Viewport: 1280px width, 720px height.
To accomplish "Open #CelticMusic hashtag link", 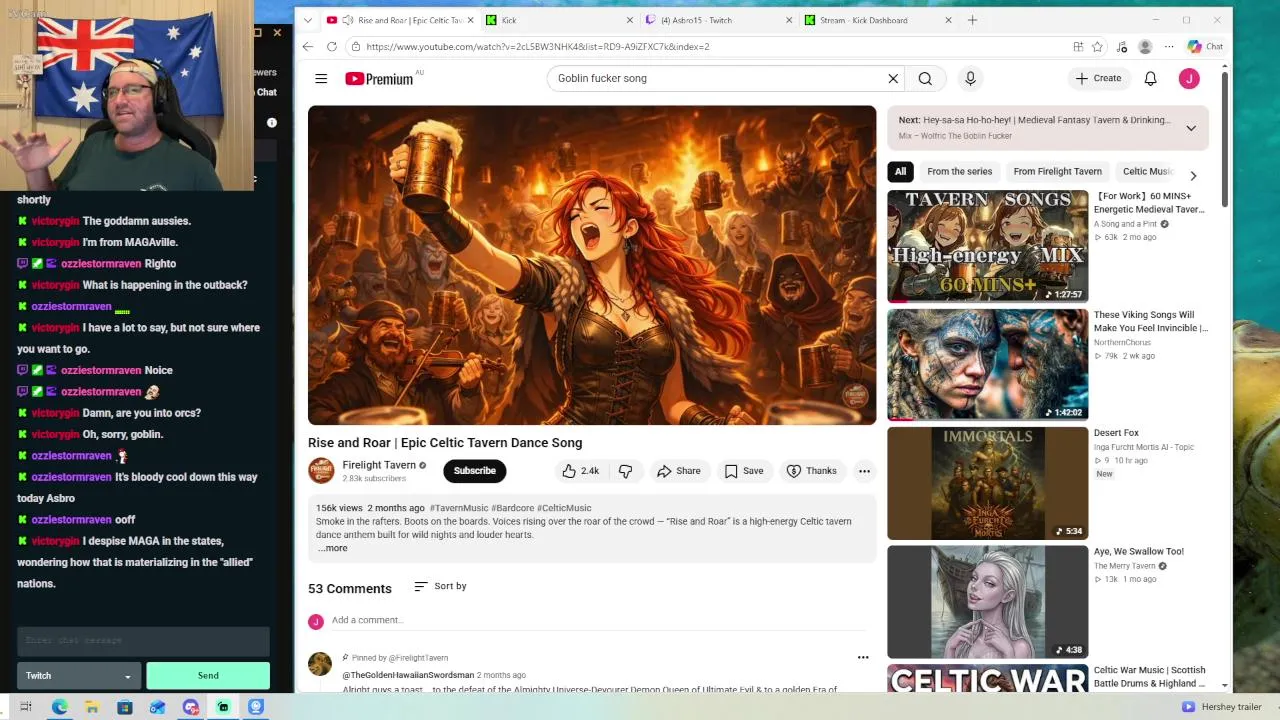I will click(x=564, y=508).
